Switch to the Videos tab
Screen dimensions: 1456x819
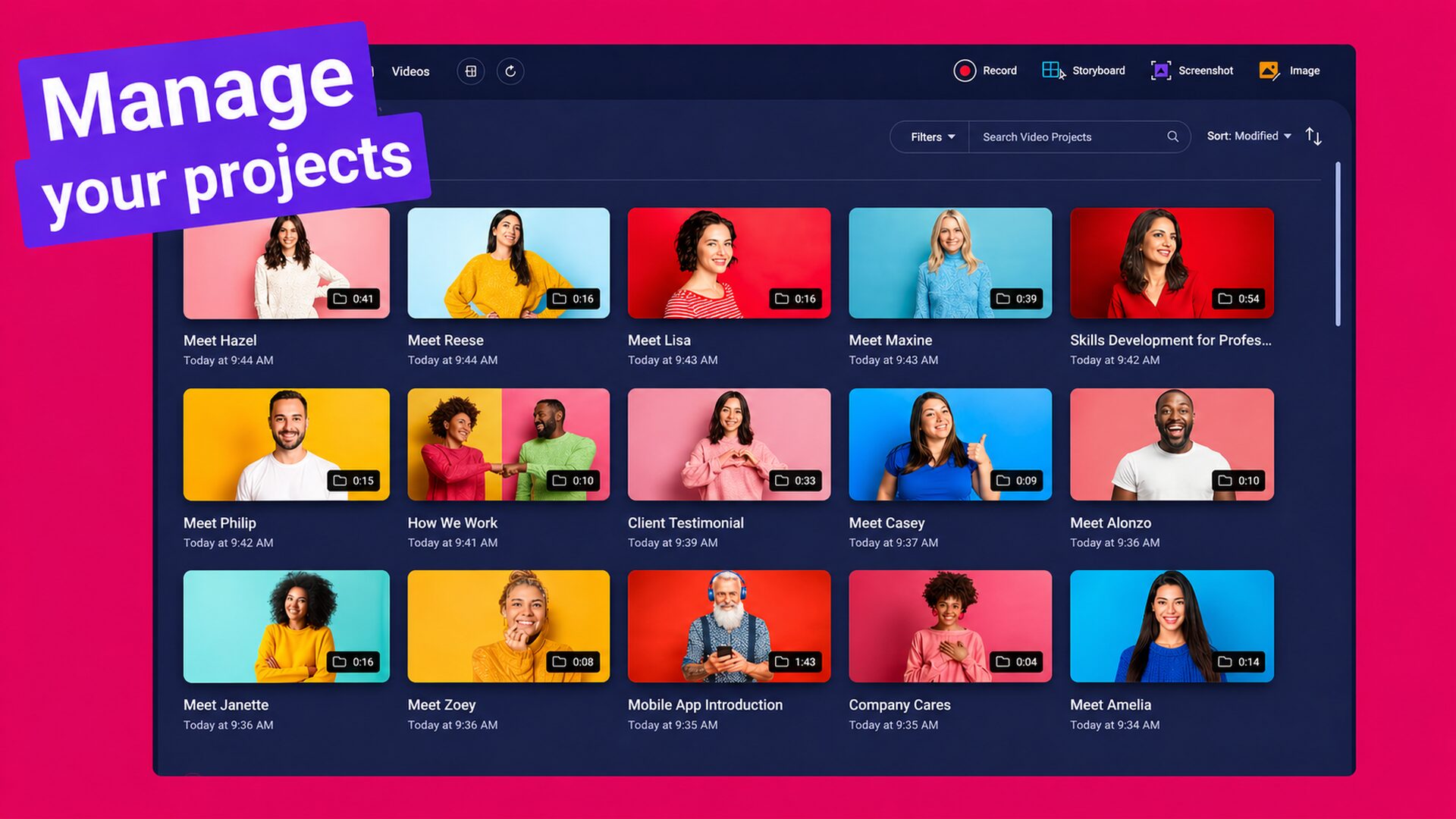tap(410, 71)
